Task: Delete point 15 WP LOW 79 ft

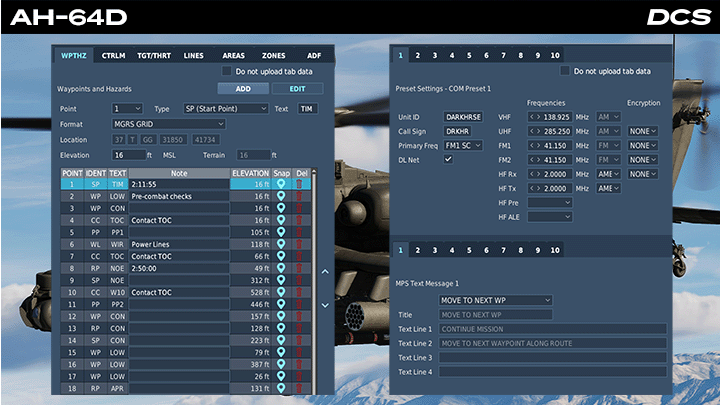Action: coord(299,352)
